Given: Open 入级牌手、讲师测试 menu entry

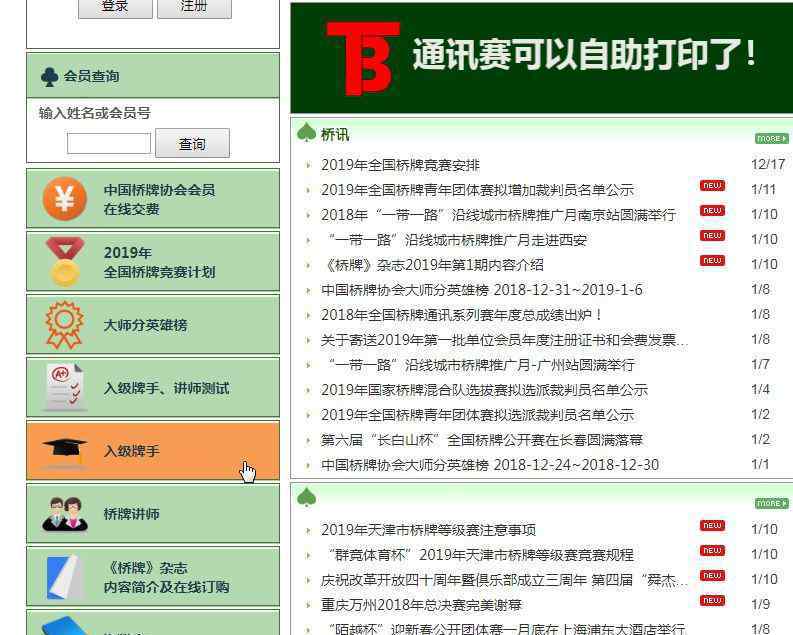Looking at the screenshot, I should coord(153,387).
